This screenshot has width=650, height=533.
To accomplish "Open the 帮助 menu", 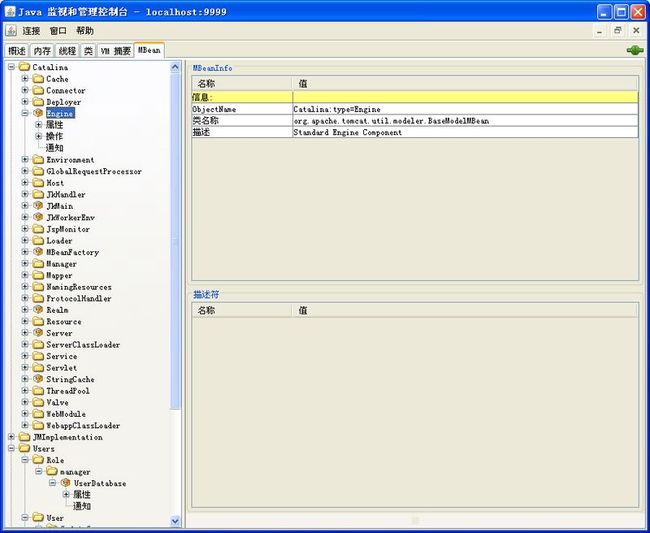I will (85, 31).
